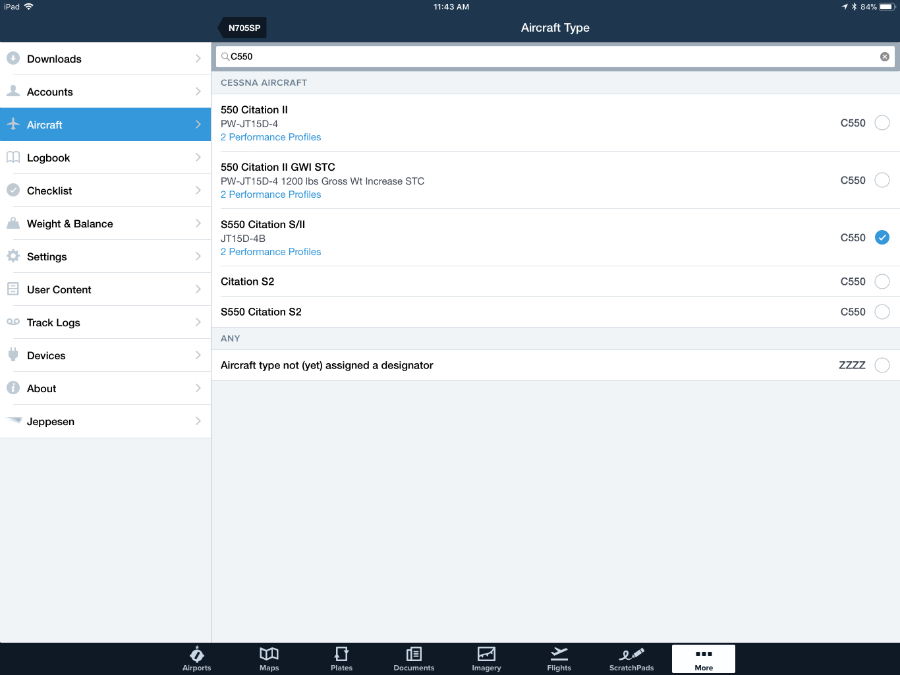Click the Devices plug icon
Screen dimensions: 900x675
[x=13, y=355]
